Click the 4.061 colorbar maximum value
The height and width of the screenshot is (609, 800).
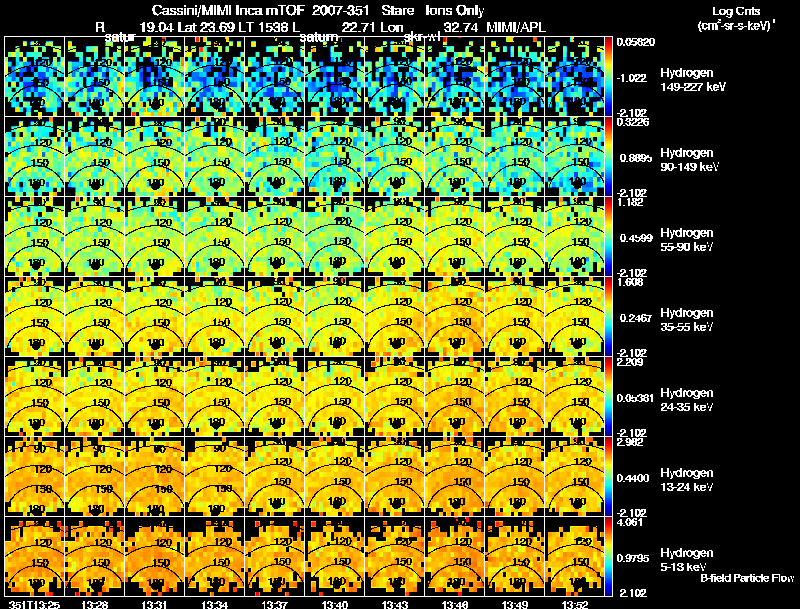coord(630,523)
